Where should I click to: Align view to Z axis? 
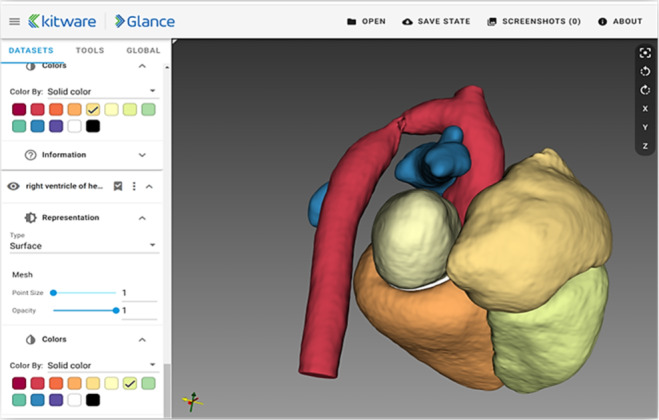pos(645,146)
